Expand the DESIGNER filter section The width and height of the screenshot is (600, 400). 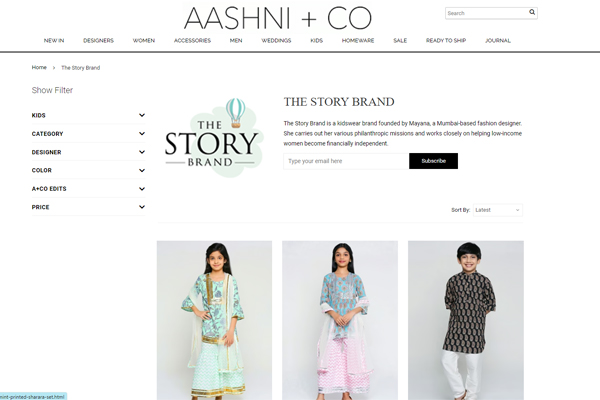pos(88,152)
